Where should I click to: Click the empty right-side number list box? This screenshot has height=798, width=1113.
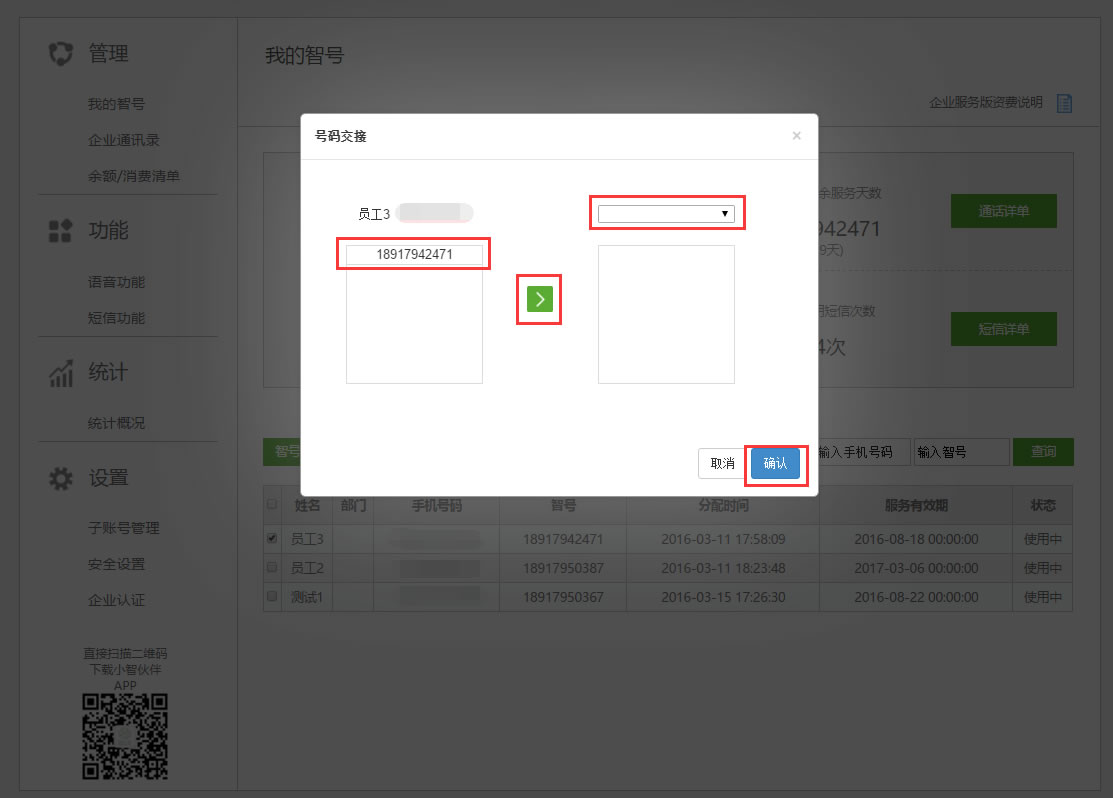click(x=667, y=315)
